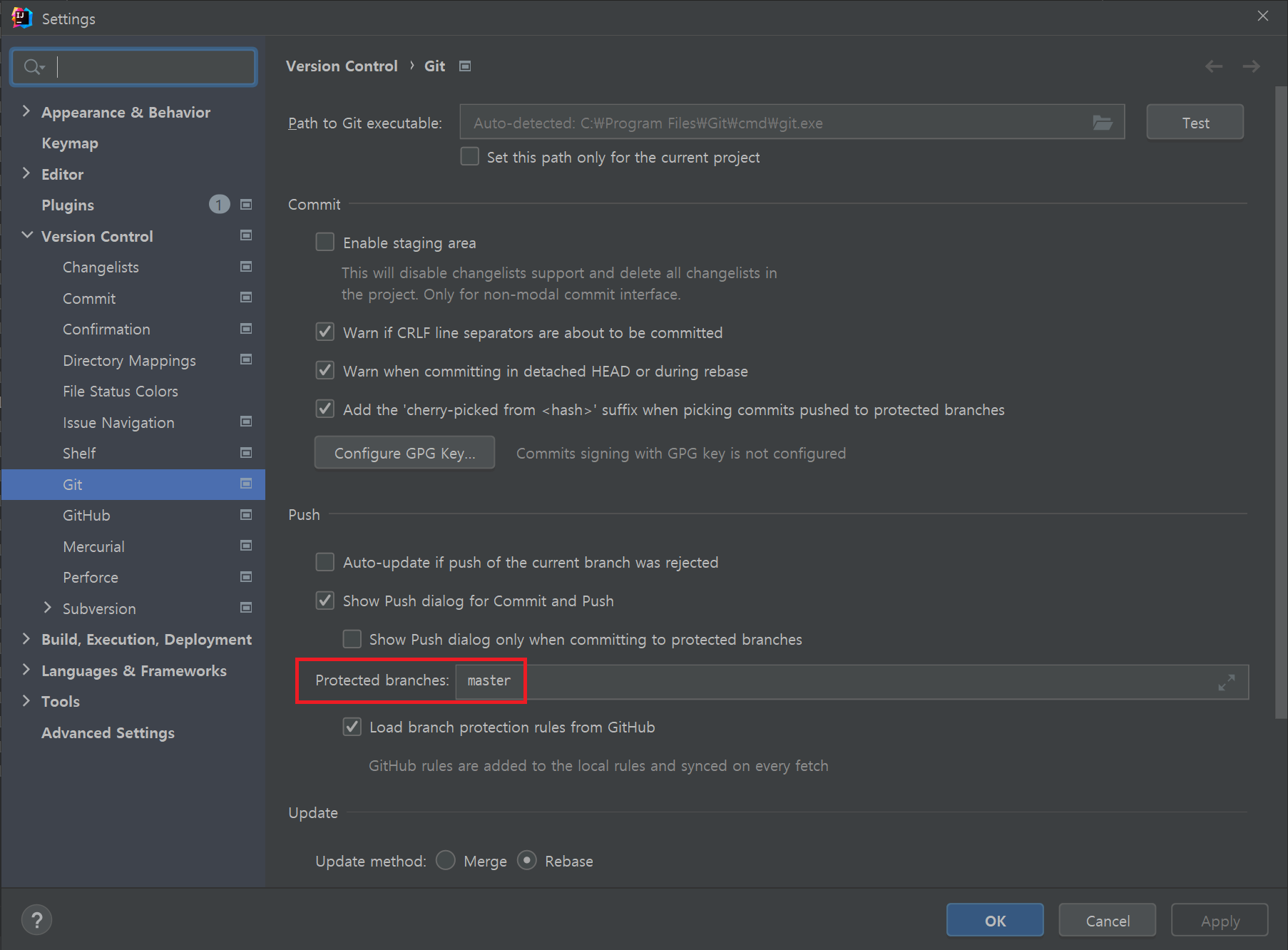Focus the settings search input field
The height and width of the screenshot is (950, 1288).
(134, 67)
